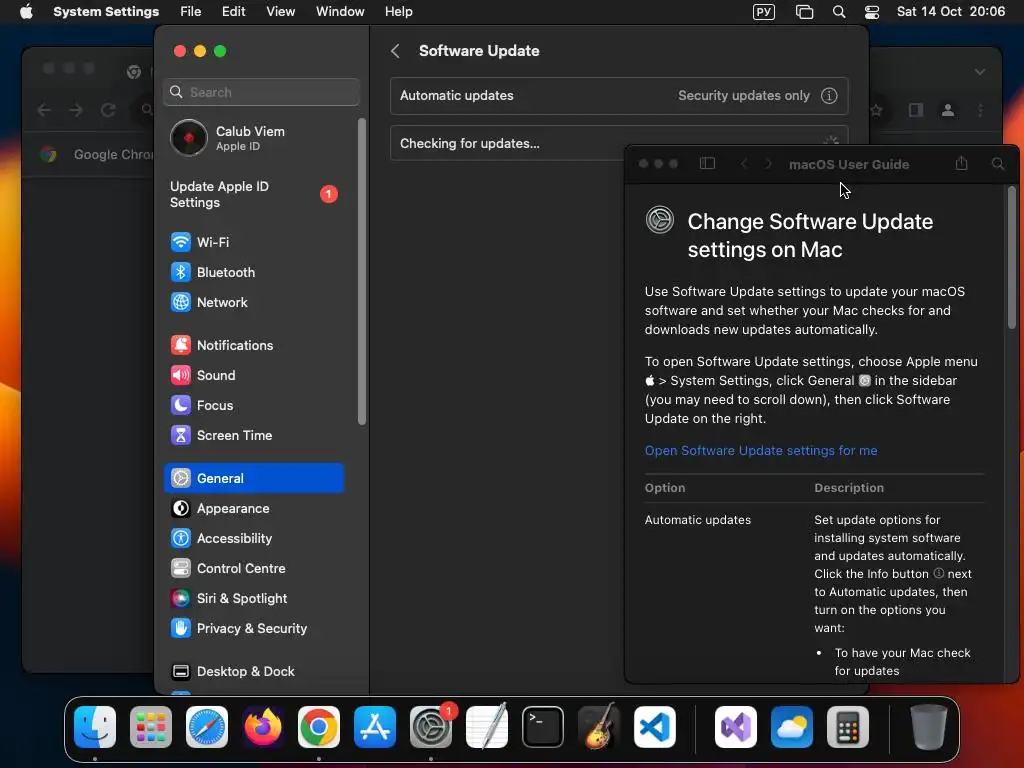1024x768 pixels.
Task: Click the Stage Manager windows menu bar icon
Action: tap(805, 12)
